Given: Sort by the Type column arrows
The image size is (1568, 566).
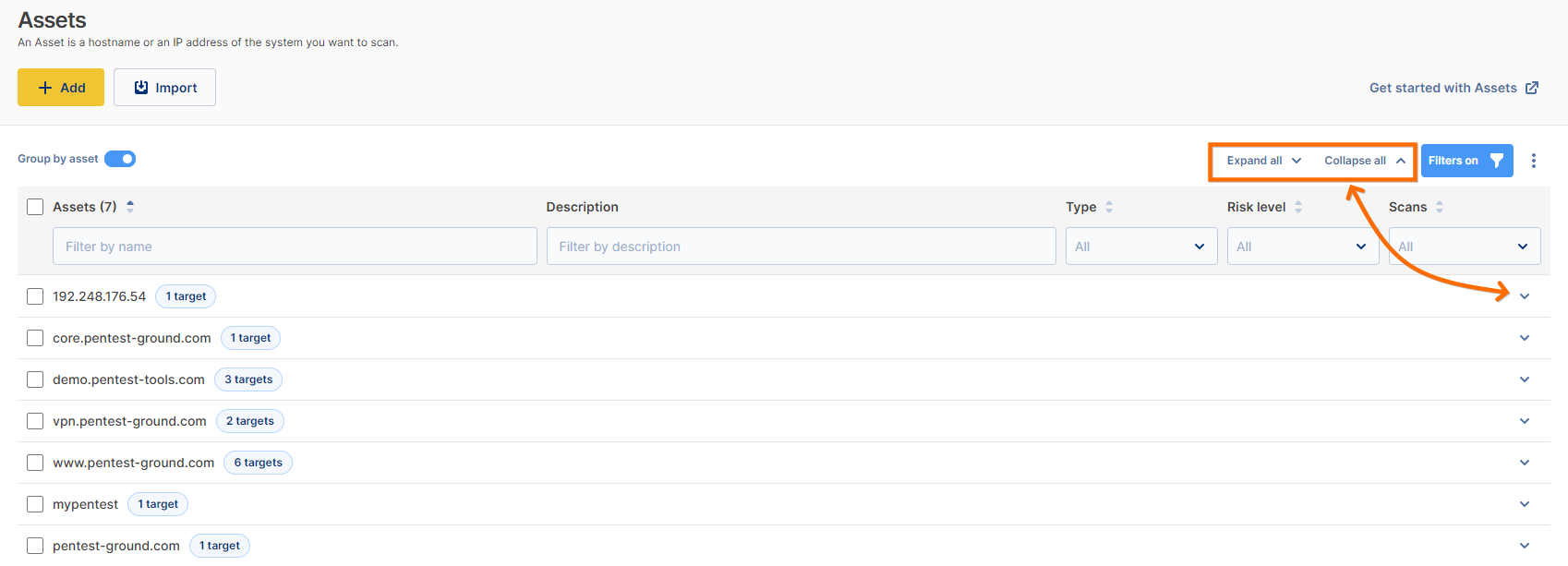Looking at the screenshot, I should pos(1109,207).
